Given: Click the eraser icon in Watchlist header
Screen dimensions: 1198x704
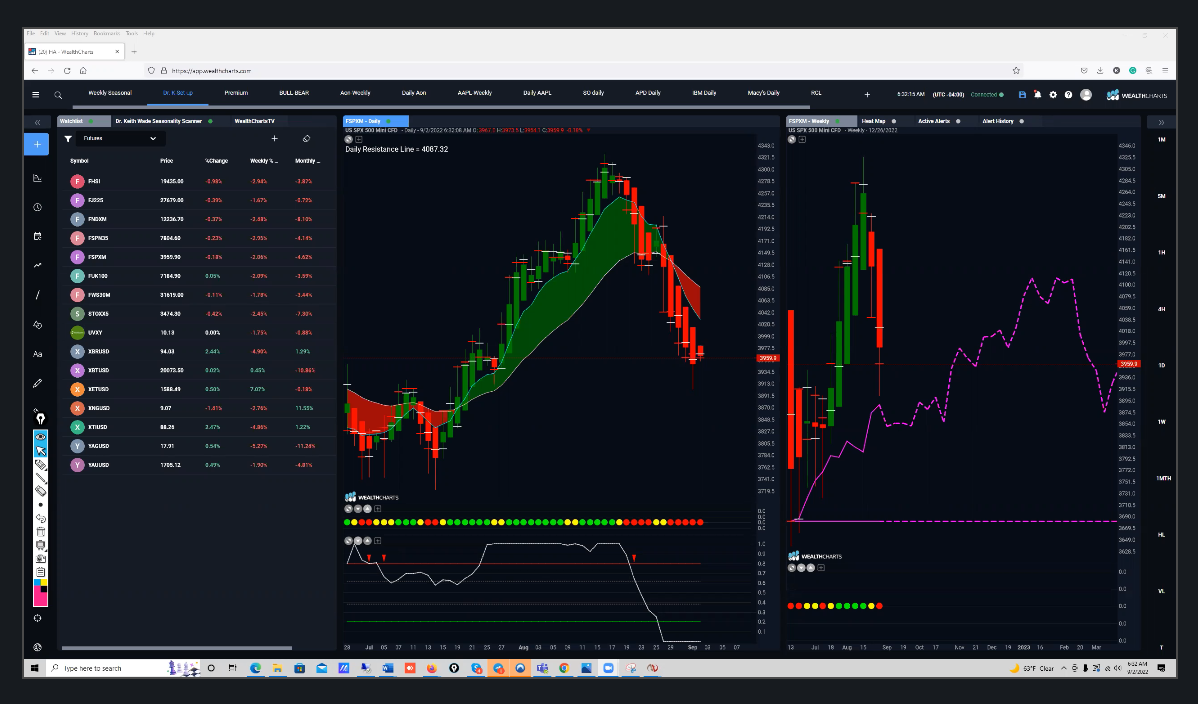Looking at the screenshot, I should [x=306, y=138].
